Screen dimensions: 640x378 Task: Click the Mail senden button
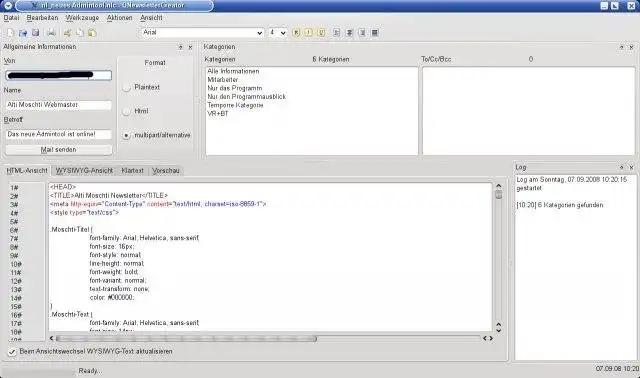tap(58, 150)
